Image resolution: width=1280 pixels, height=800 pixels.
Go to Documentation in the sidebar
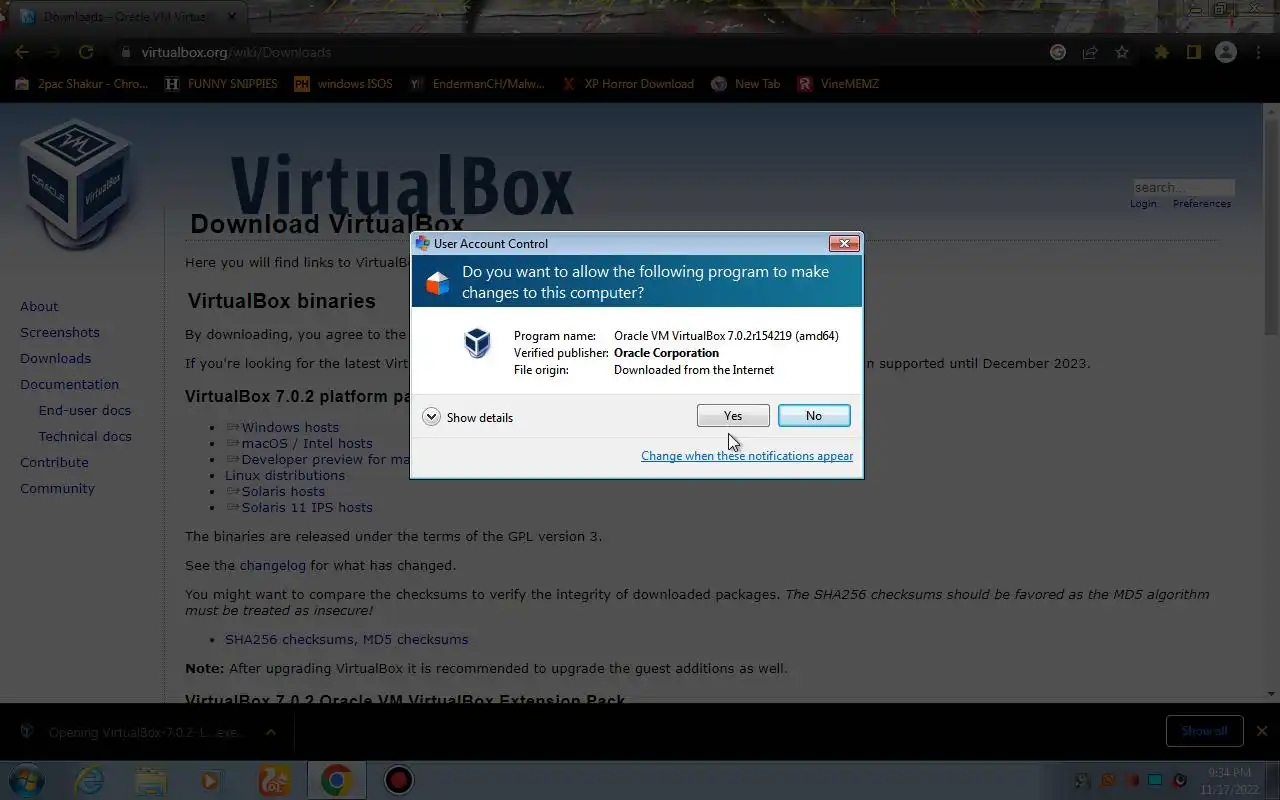point(69,384)
